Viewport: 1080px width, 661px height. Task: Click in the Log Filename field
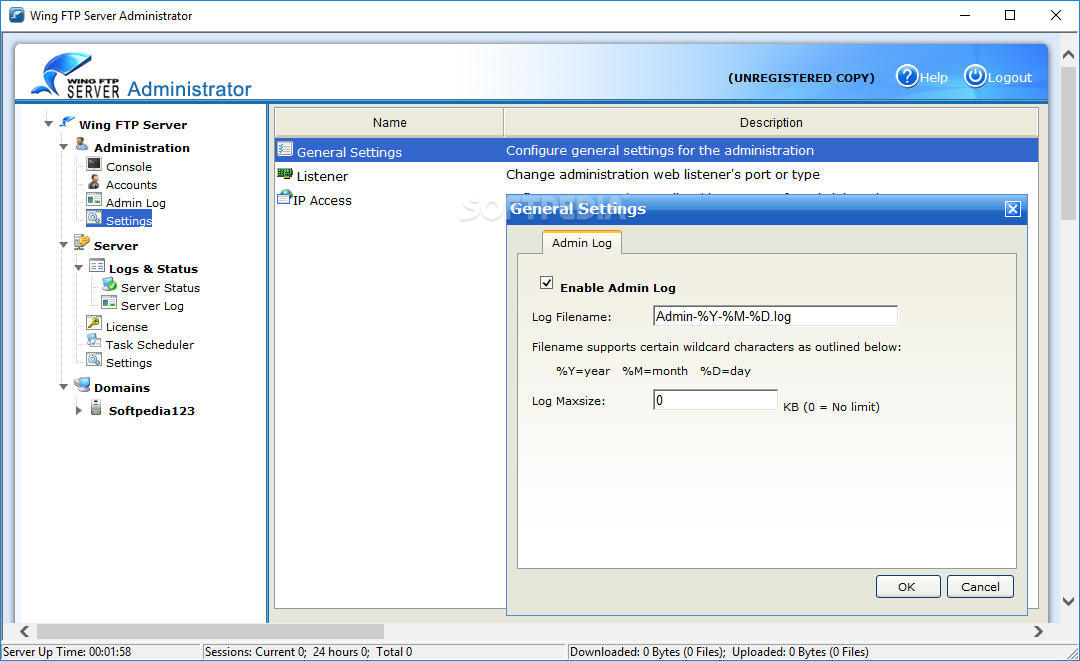(775, 316)
